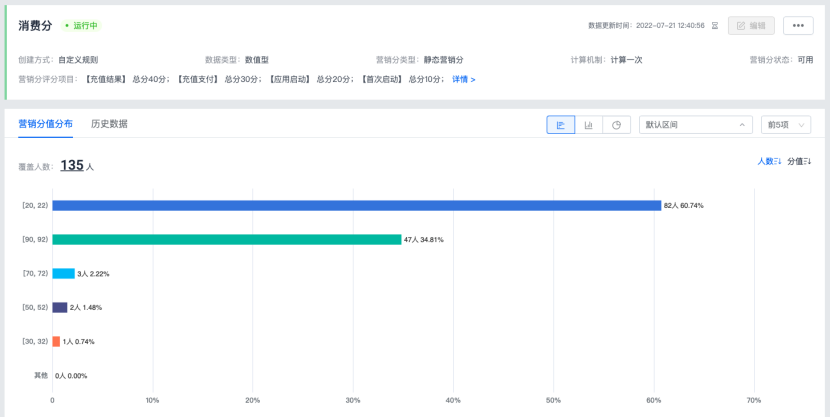Click the 编辑 edit button
Screen dimensions: 830x417
point(751,26)
